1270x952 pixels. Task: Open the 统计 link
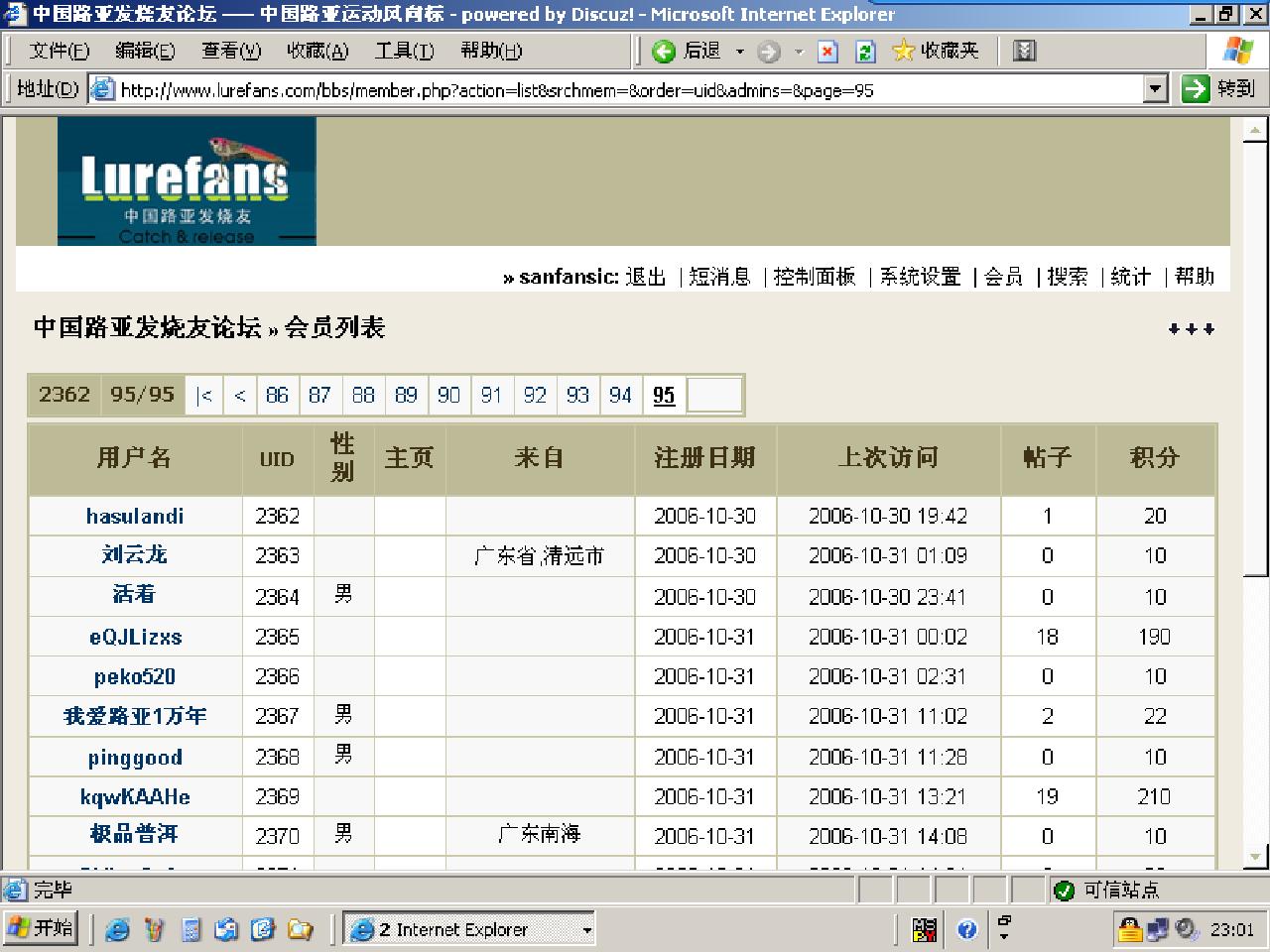click(x=1130, y=277)
